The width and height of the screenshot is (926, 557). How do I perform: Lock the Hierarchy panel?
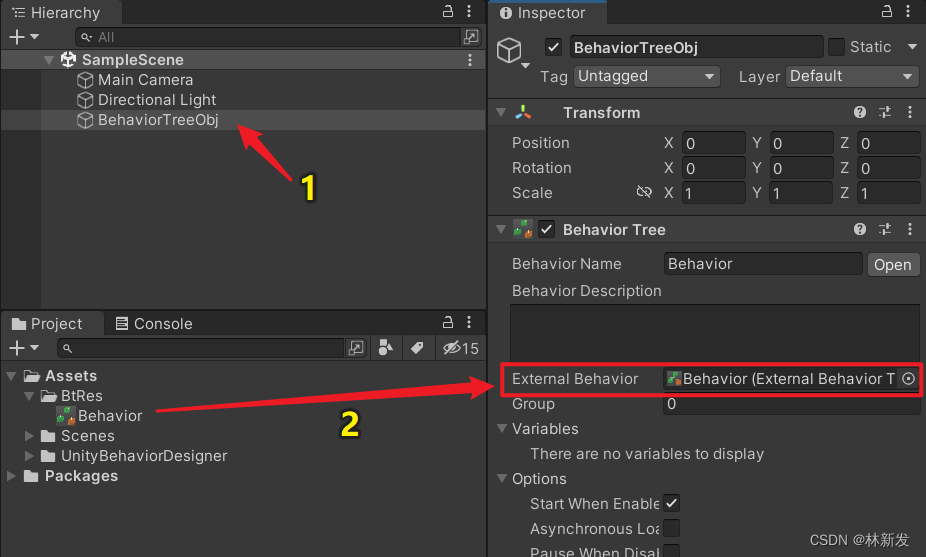[x=448, y=11]
